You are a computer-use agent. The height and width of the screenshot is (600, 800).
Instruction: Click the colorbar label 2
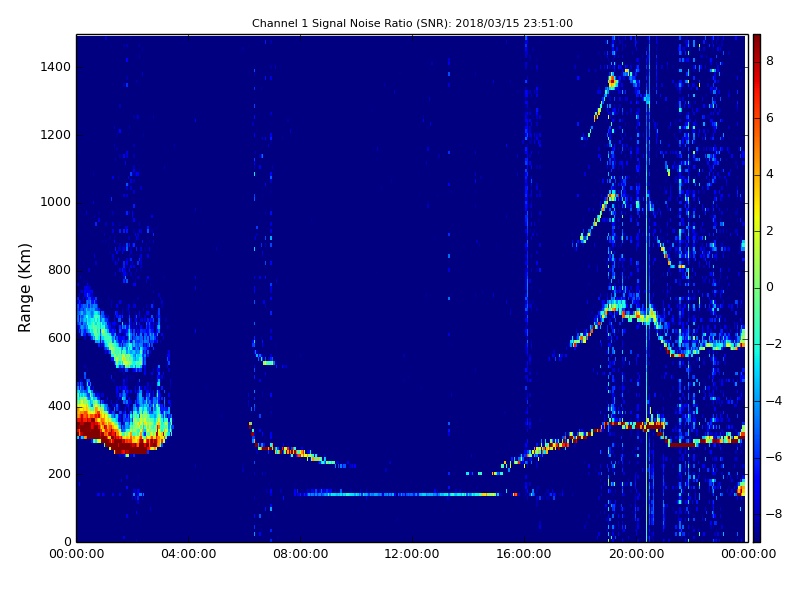pos(770,231)
